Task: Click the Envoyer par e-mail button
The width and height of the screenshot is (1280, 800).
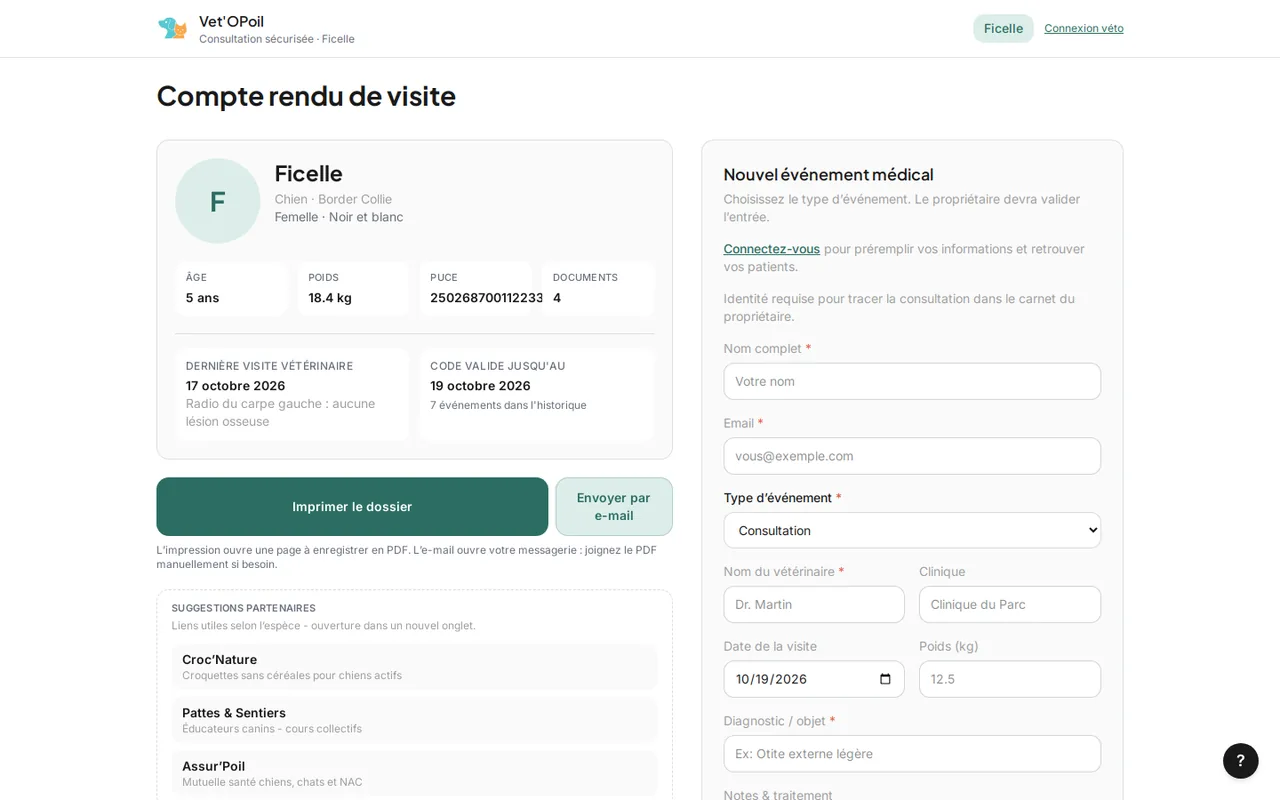Action: tap(614, 506)
